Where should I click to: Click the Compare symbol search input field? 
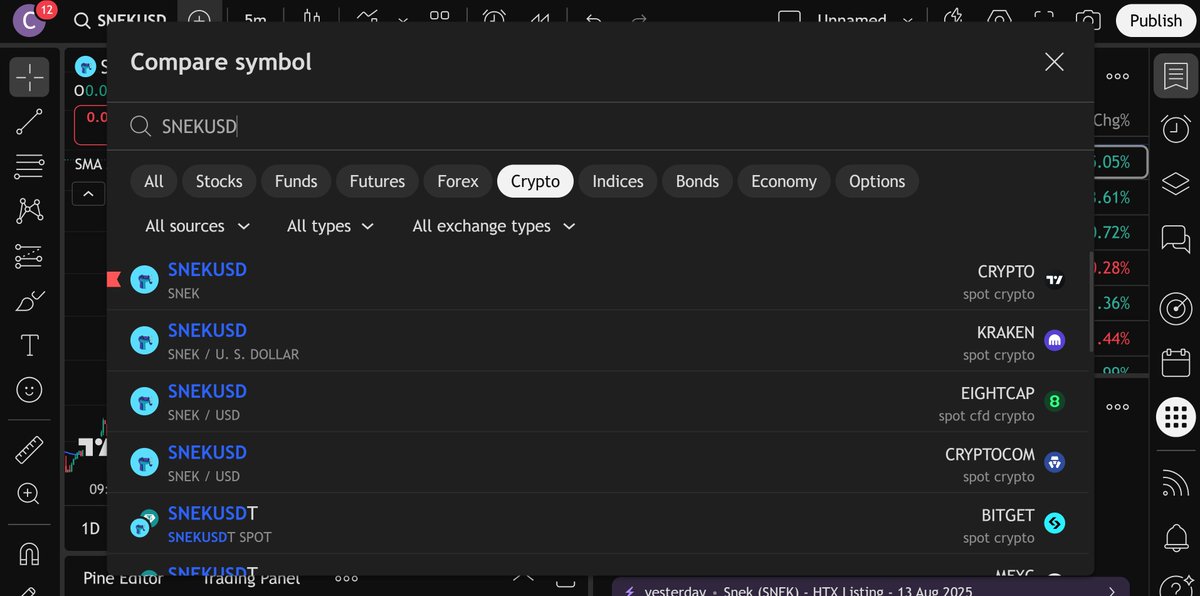tap(600, 126)
